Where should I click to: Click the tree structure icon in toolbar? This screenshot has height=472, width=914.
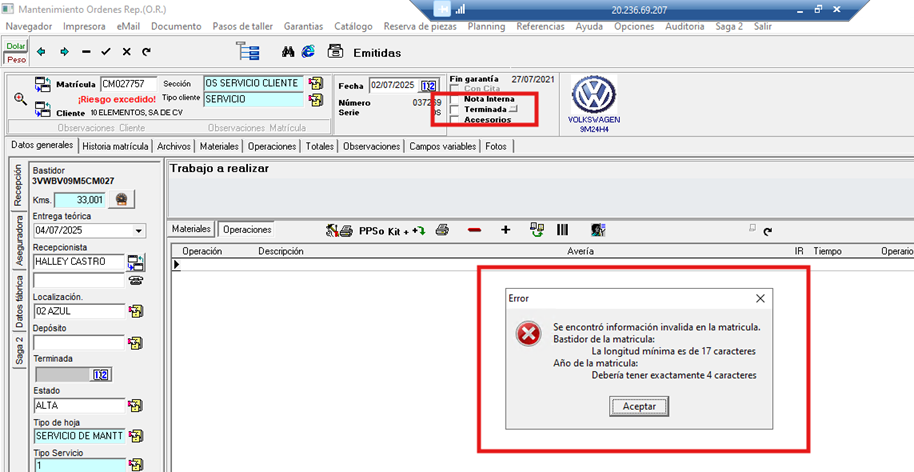tap(247, 52)
